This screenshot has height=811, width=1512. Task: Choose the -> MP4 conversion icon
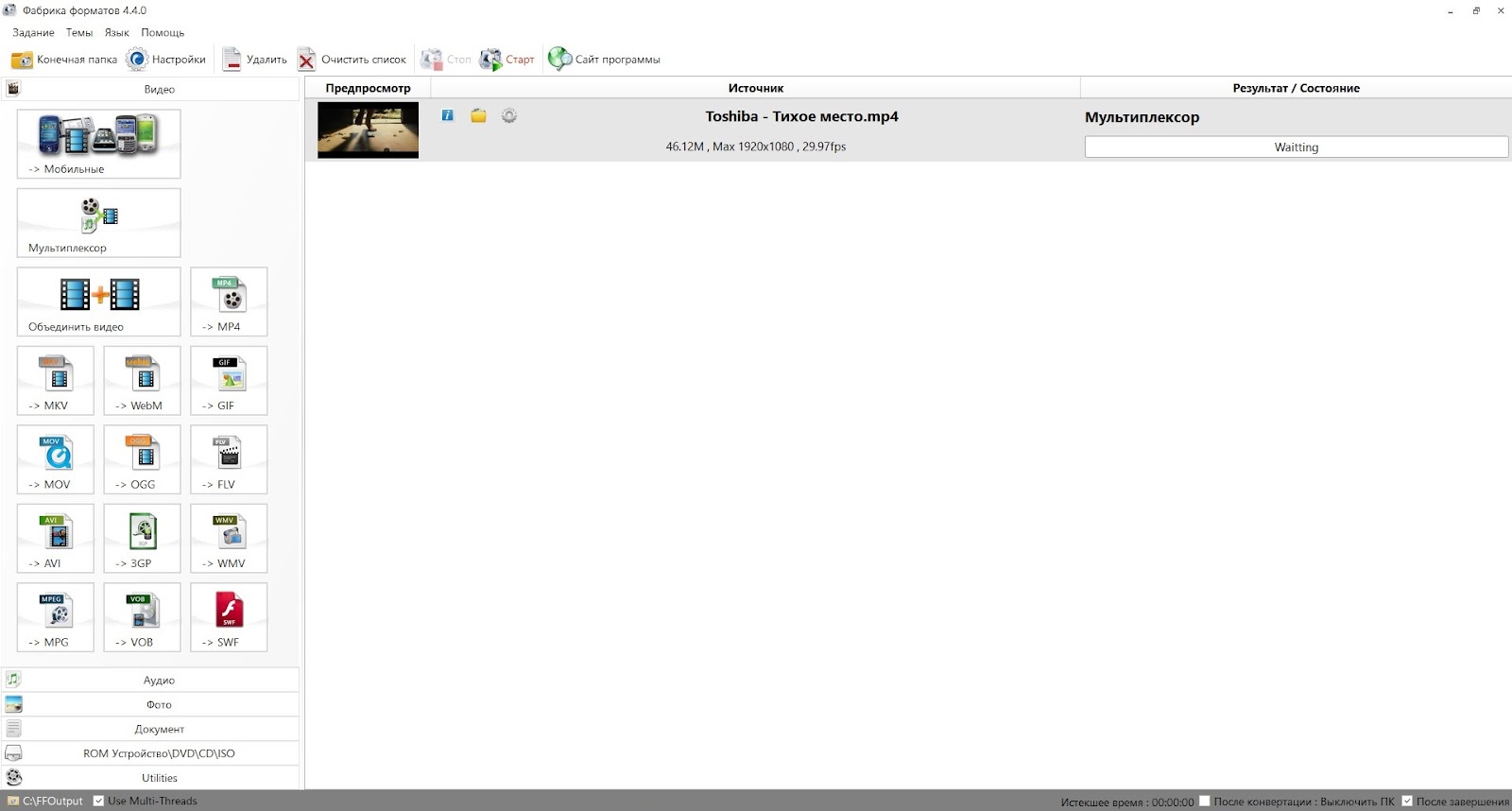tap(229, 302)
